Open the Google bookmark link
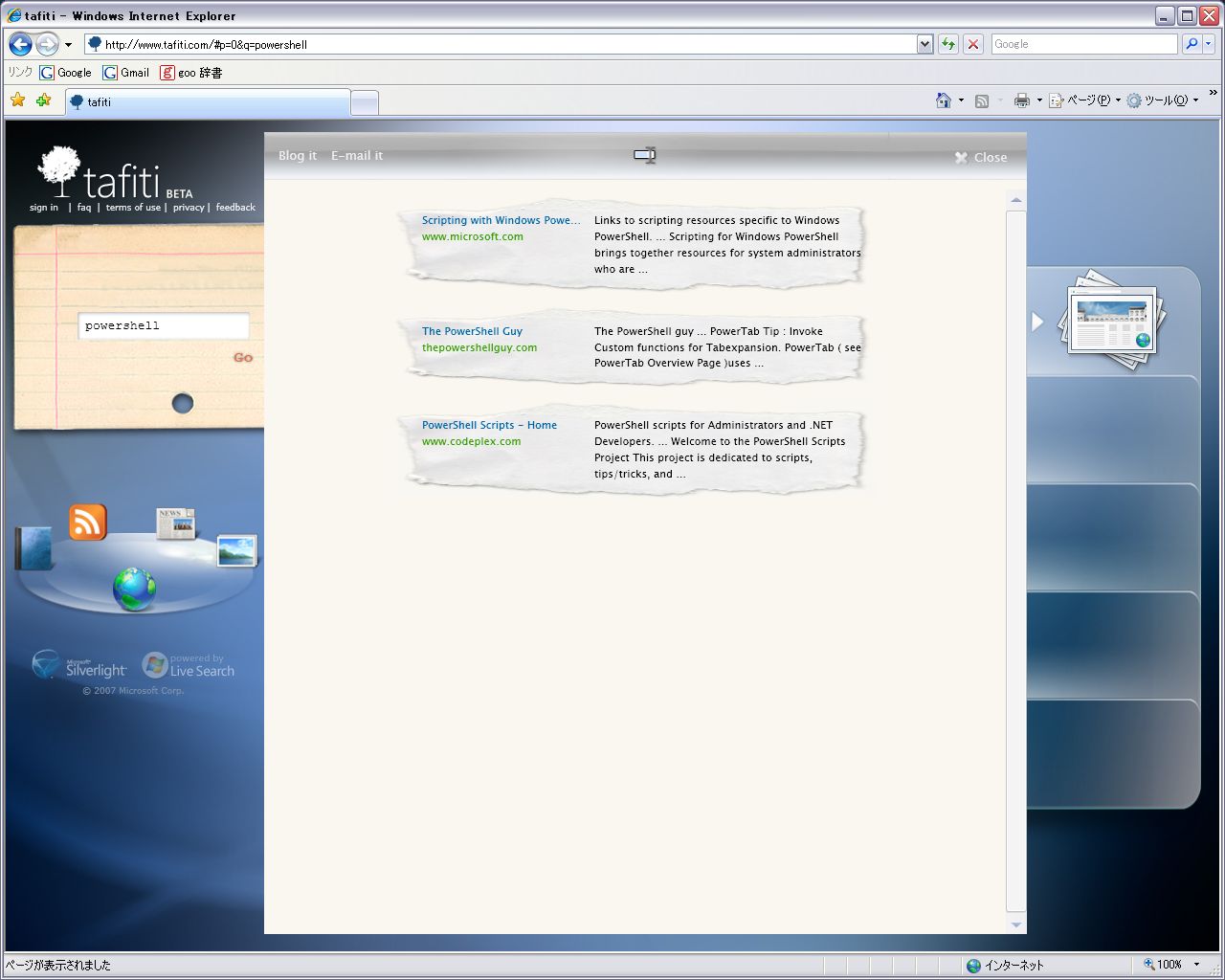Image resolution: width=1225 pixels, height=980 pixels. coord(66,73)
